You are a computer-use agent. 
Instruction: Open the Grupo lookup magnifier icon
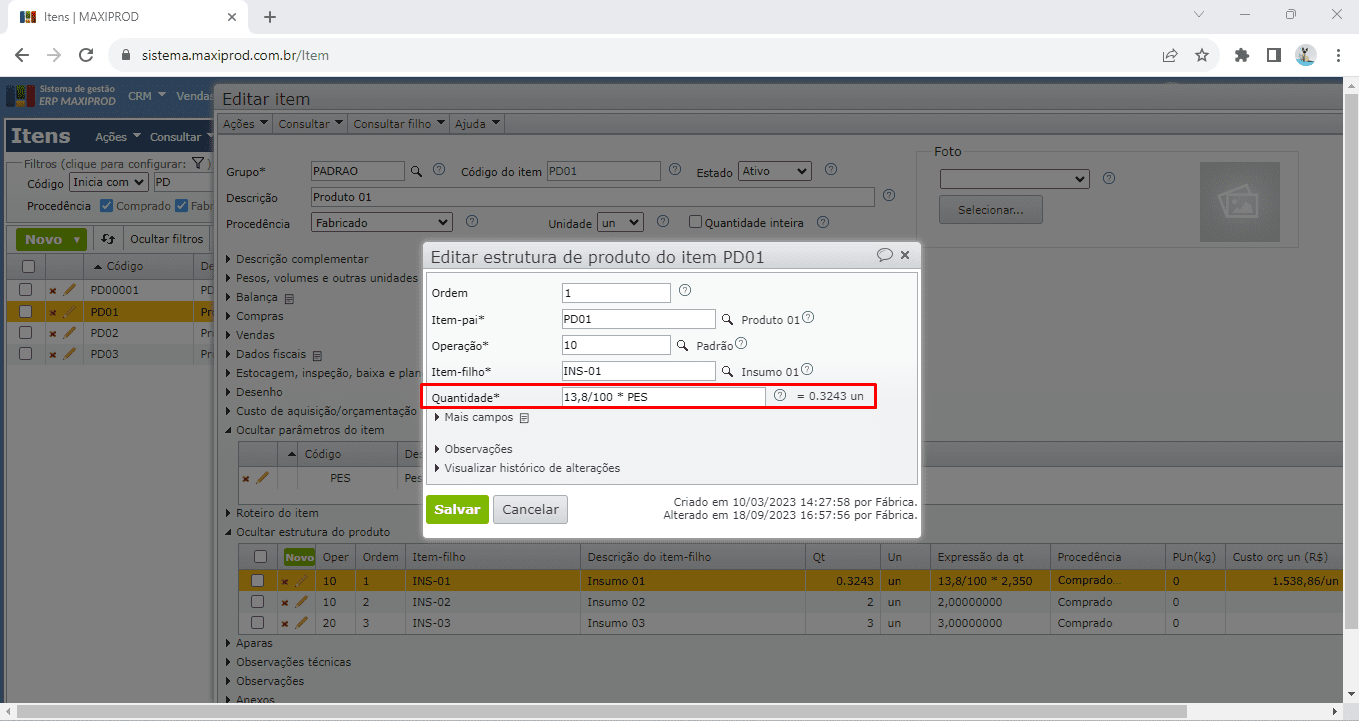click(418, 171)
